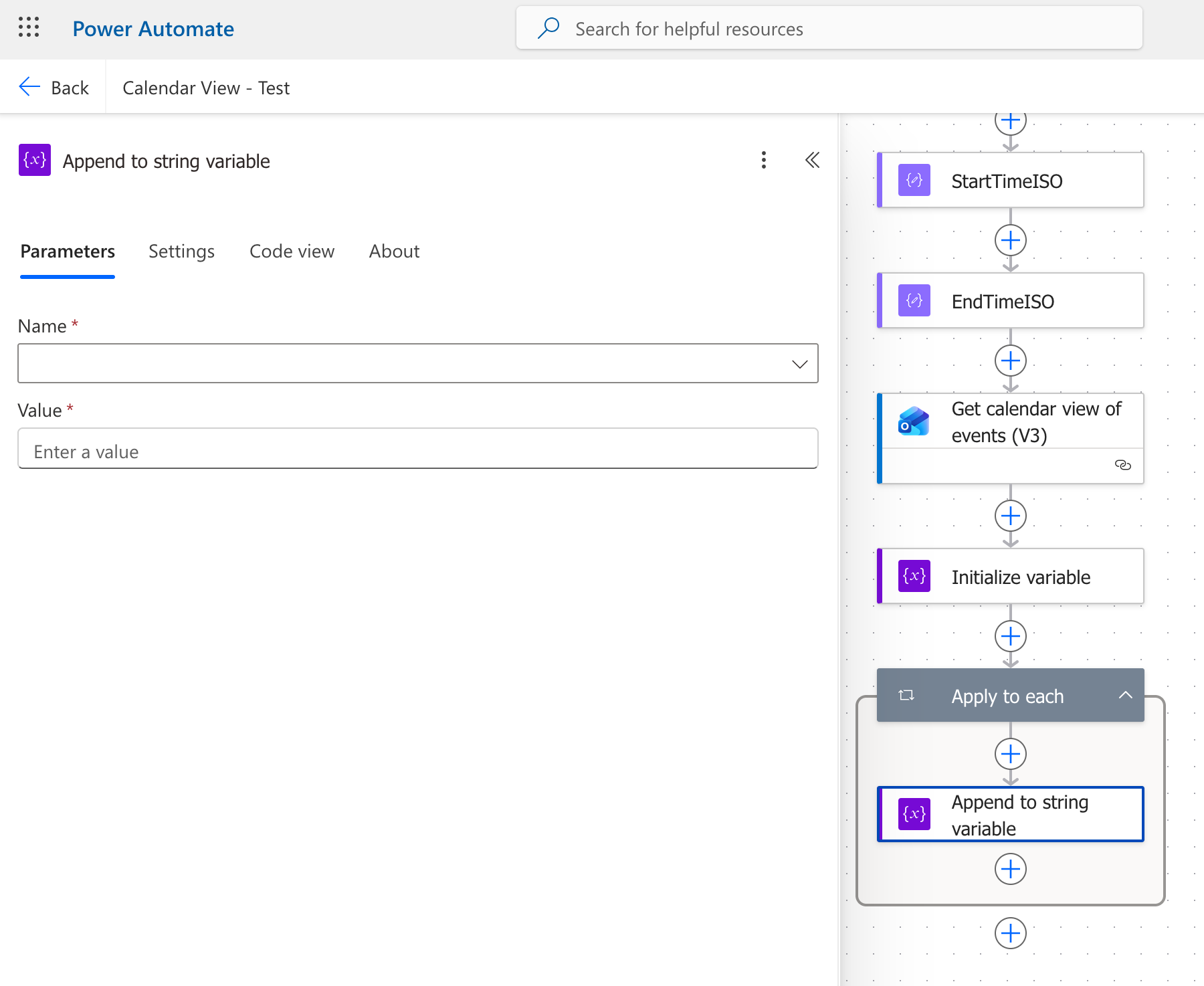1204x986 pixels.
Task: Add step after Initialize variable
Action: pos(1011,636)
